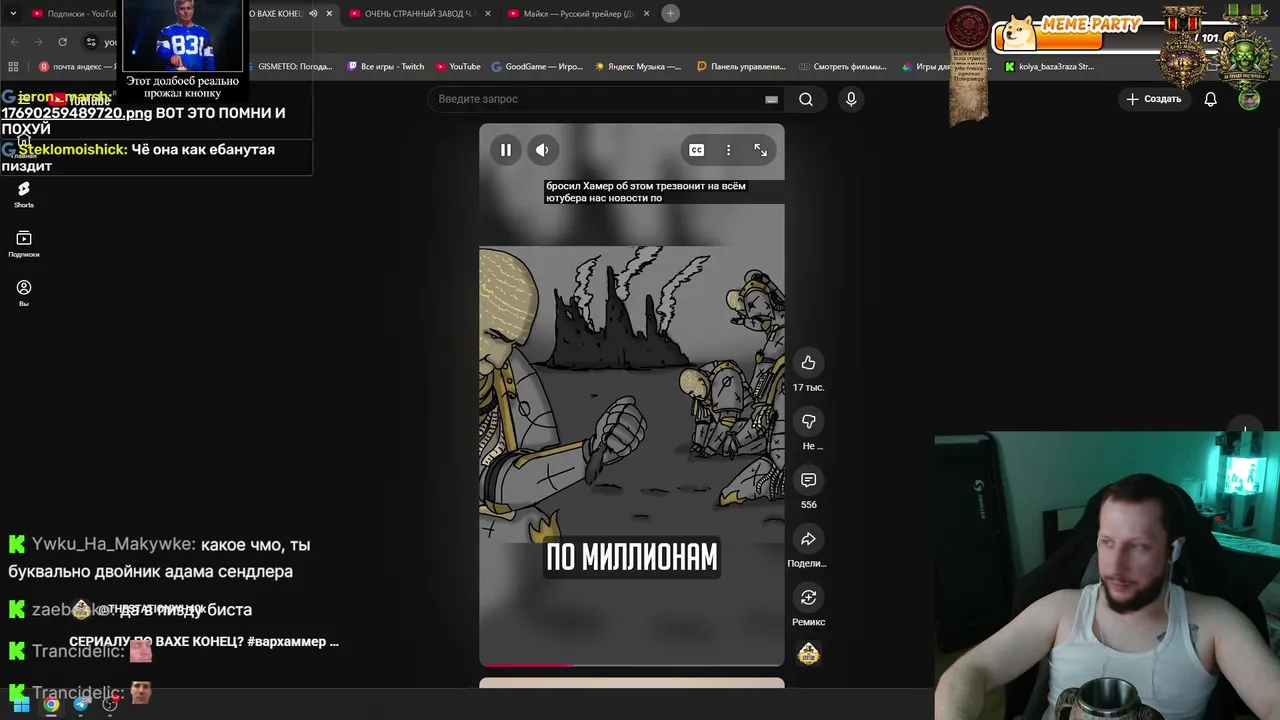
Task: Open the 'Яндекс Музыка' bookmark
Action: [x=638, y=67]
